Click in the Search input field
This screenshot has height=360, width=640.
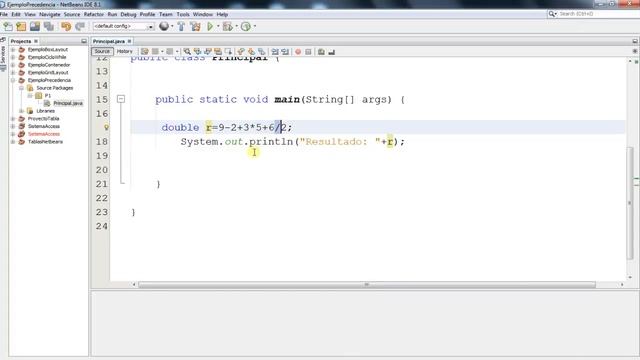click(x=598, y=14)
